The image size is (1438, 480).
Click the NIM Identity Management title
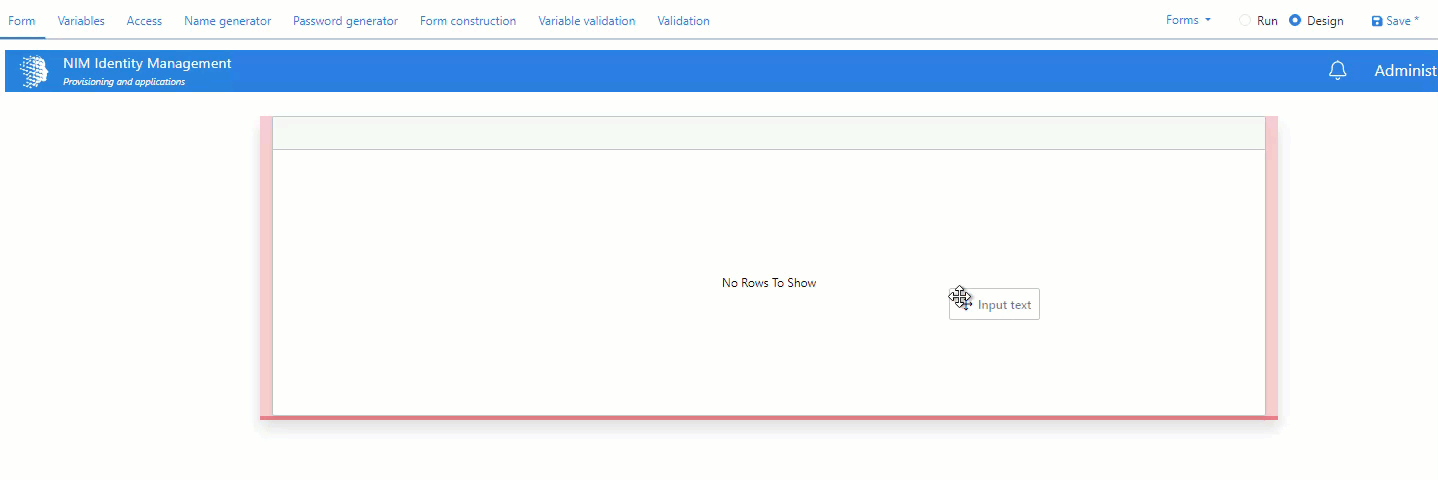[x=147, y=63]
